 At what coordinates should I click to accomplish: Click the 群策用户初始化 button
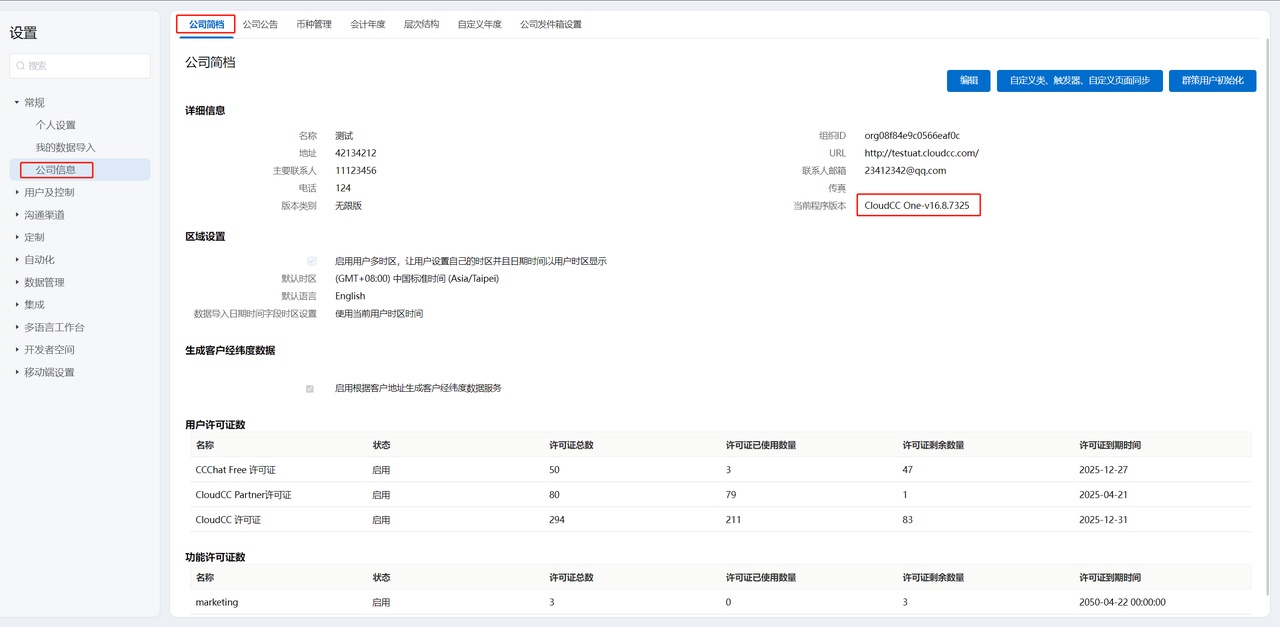pos(1212,80)
